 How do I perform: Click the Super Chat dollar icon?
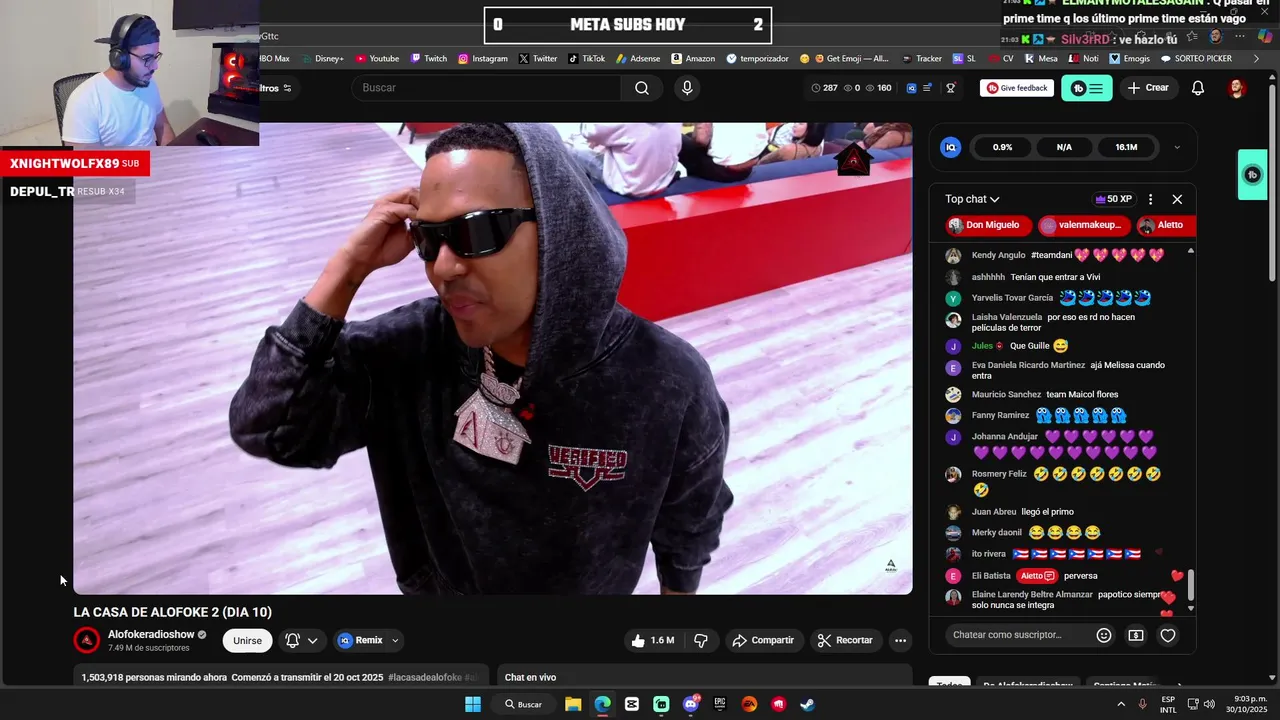pyautogui.click(x=1136, y=635)
